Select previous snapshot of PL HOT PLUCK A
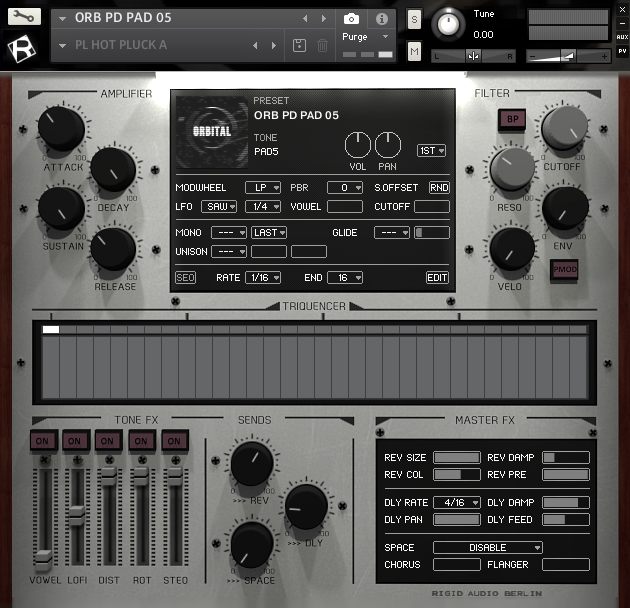The height and width of the screenshot is (608, 630). point(255,45)
